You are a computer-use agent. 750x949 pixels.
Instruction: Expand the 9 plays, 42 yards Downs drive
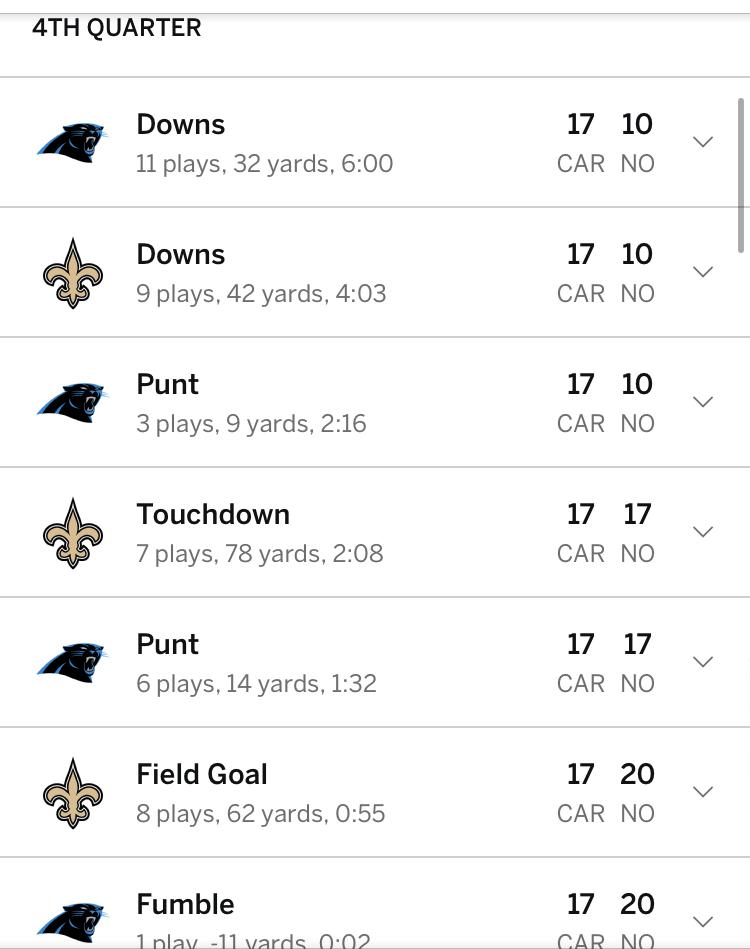[x=703, y=272]
